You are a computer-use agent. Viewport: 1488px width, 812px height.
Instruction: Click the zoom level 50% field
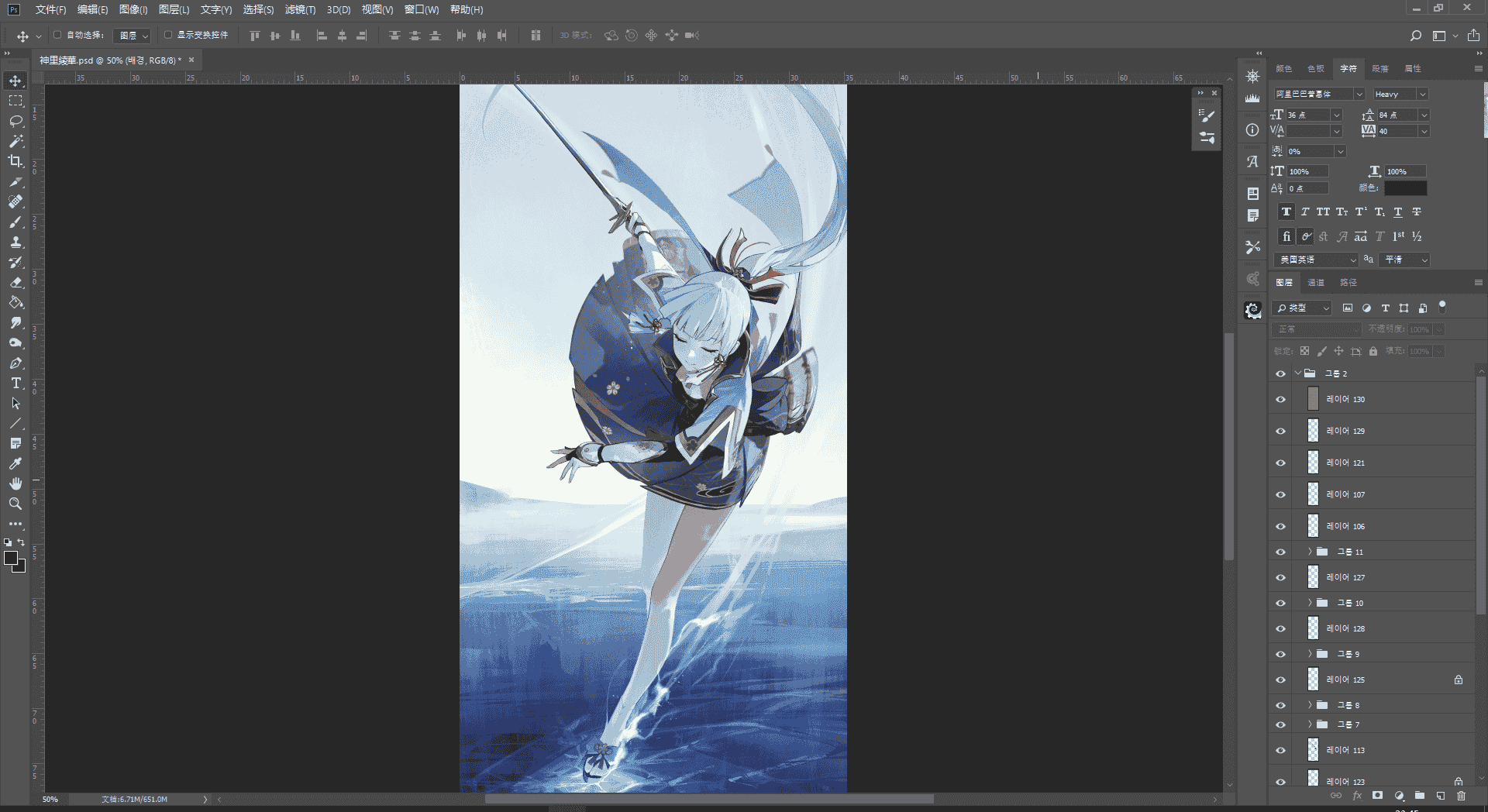[x=50, y=800]
